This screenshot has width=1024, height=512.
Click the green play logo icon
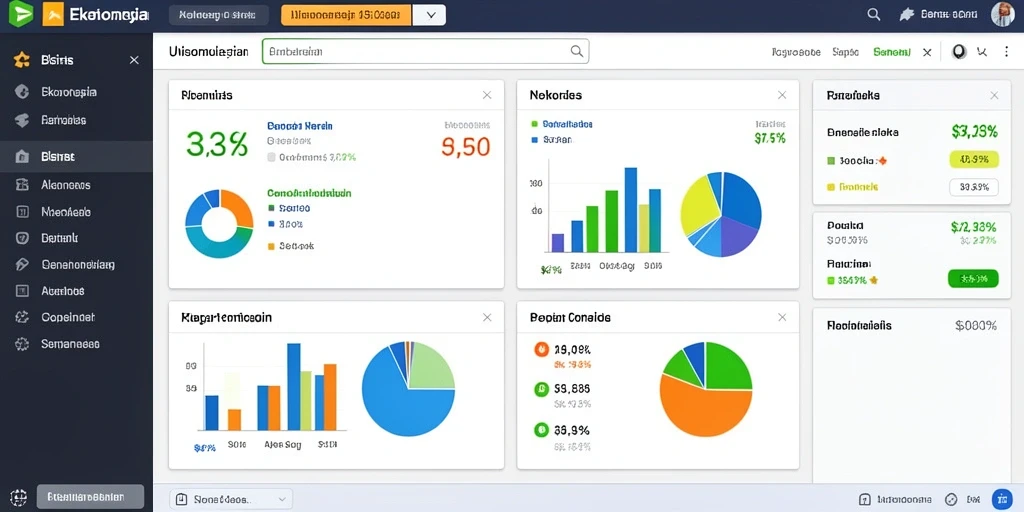point(20,14)
